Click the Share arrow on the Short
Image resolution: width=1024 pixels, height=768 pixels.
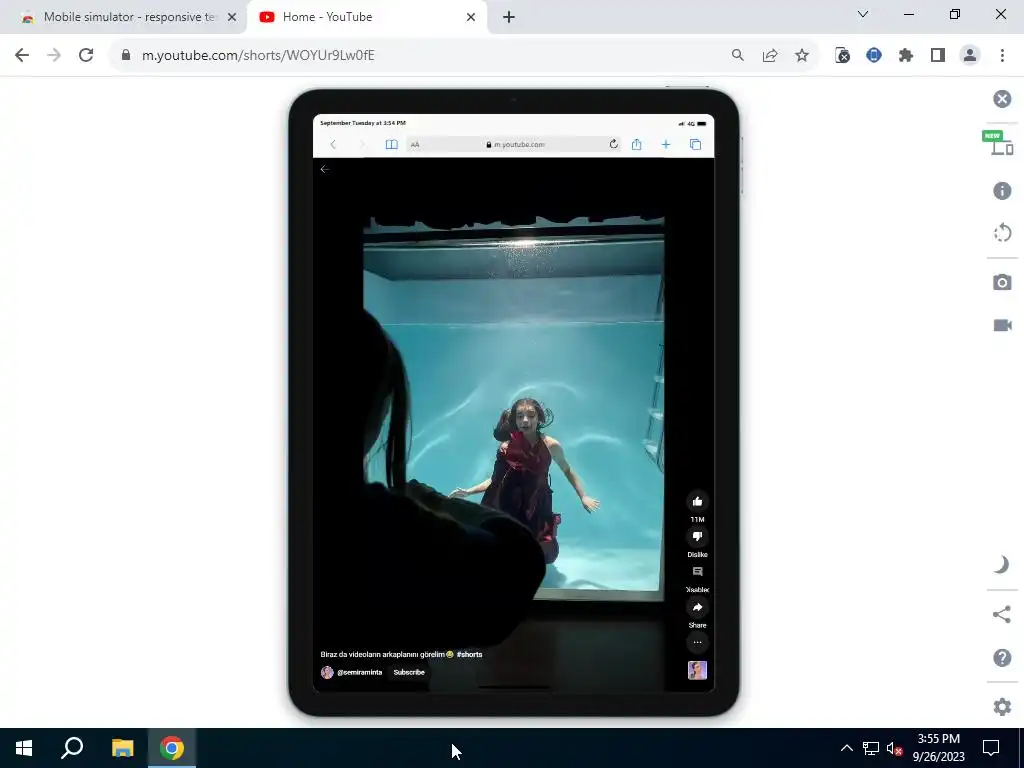[x=697, y=607]
